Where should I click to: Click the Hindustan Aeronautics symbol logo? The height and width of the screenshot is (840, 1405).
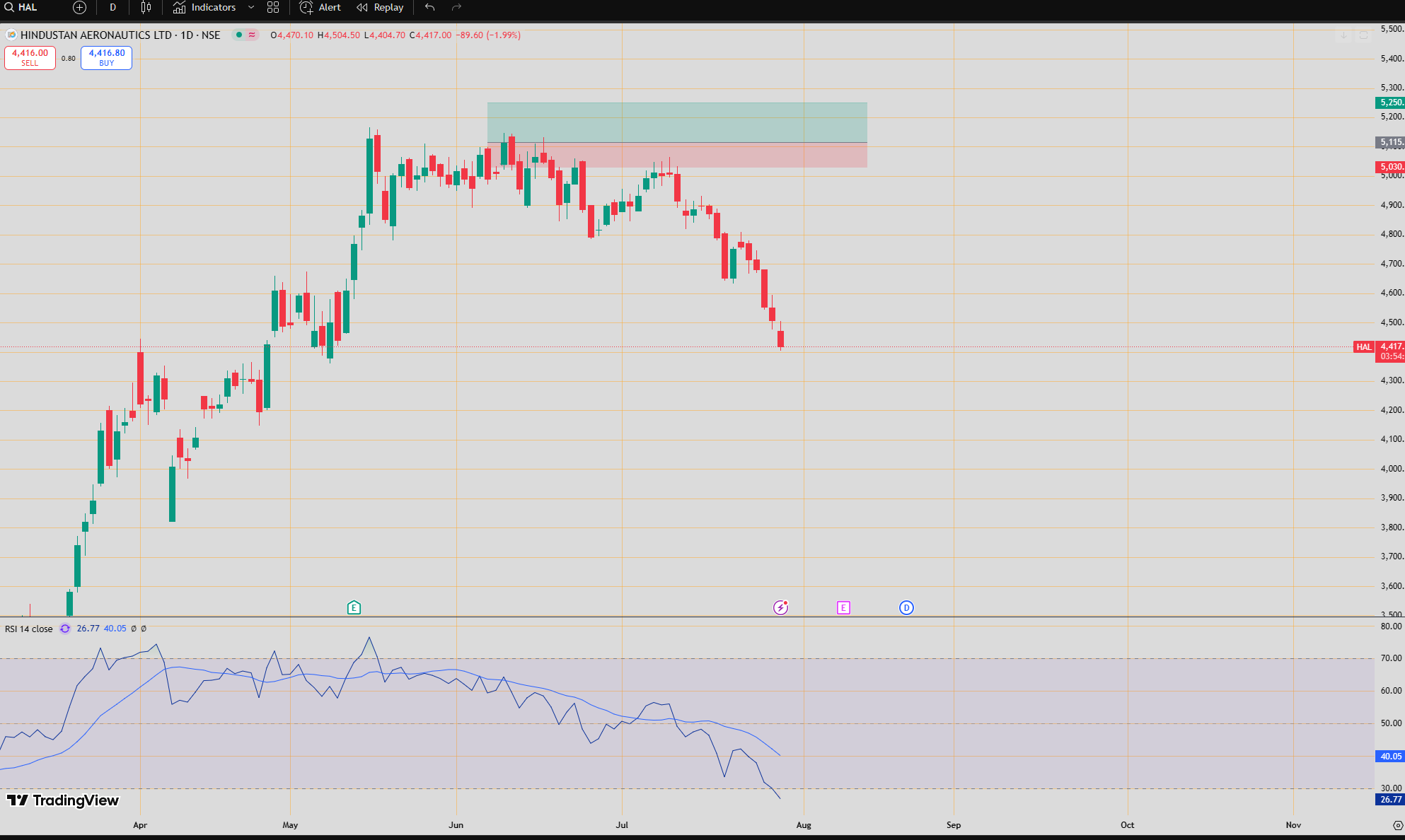(x=11, y=35)
